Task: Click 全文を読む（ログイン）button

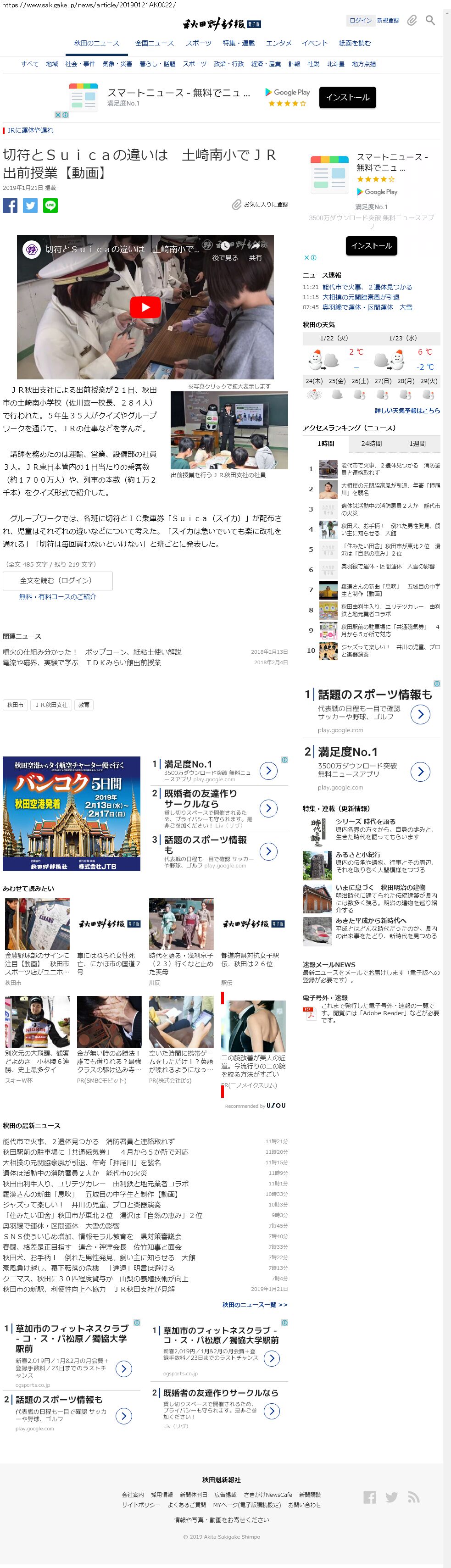Action: pos(58,581)
